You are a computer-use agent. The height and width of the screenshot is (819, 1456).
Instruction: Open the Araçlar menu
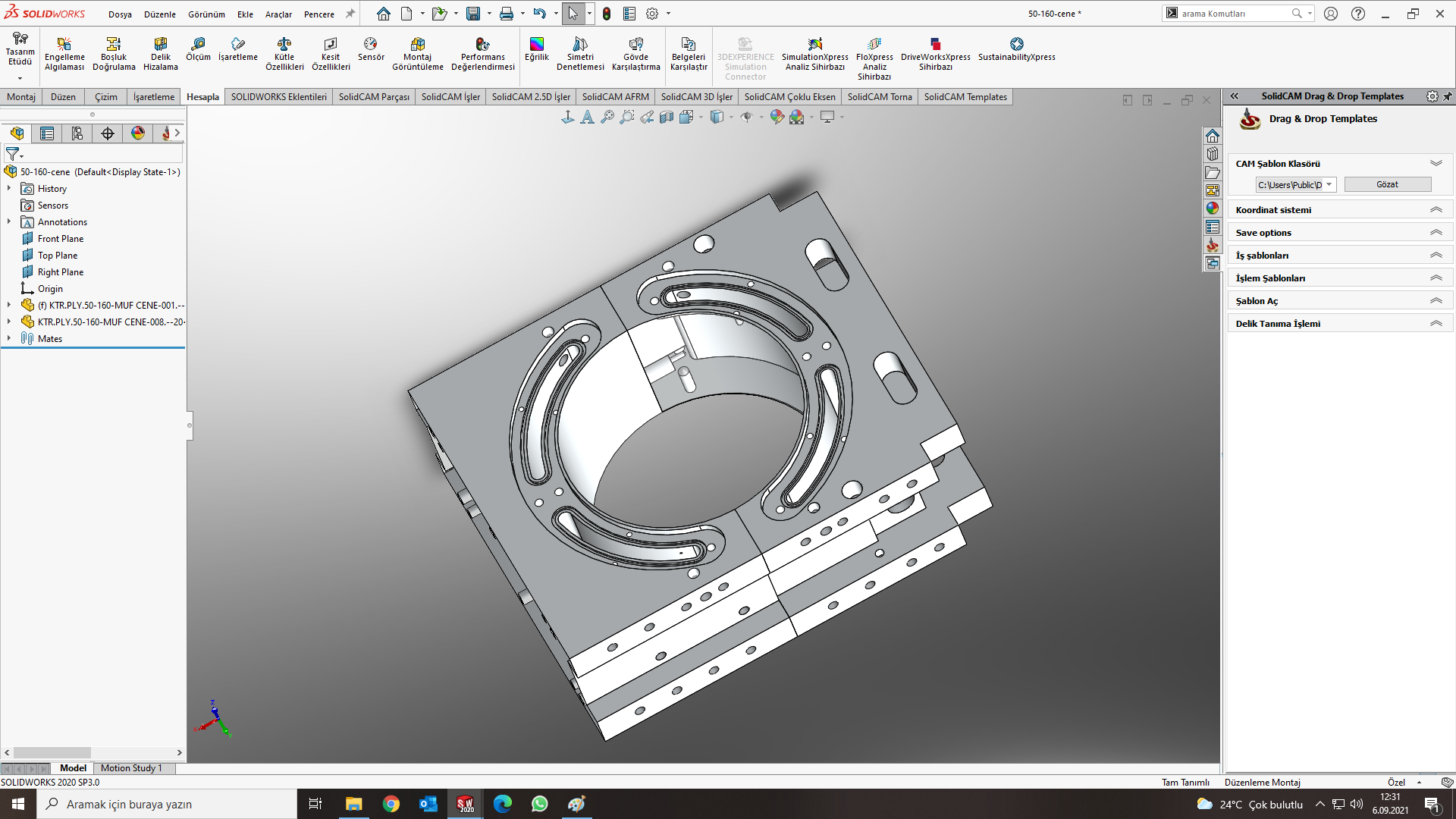[x=278, y=14]
